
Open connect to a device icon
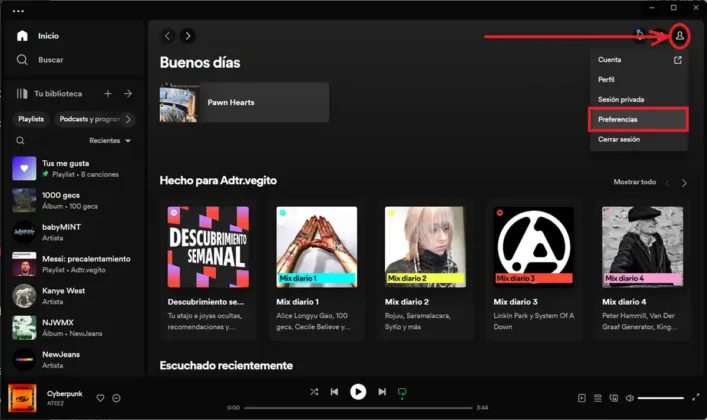click(x=614, y=398)
